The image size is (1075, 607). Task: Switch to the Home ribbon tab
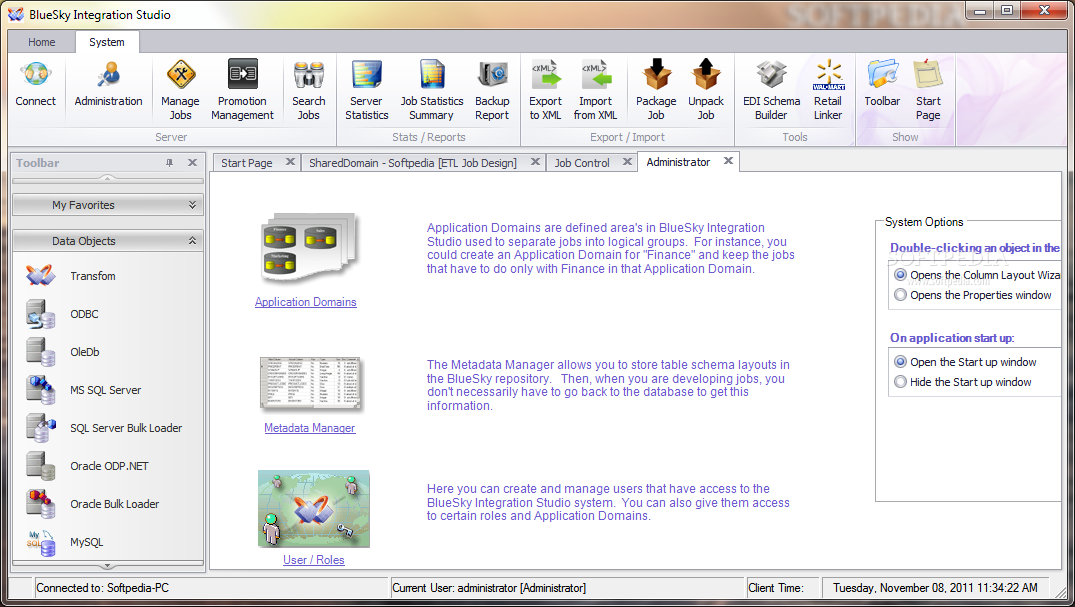point(42,42)
